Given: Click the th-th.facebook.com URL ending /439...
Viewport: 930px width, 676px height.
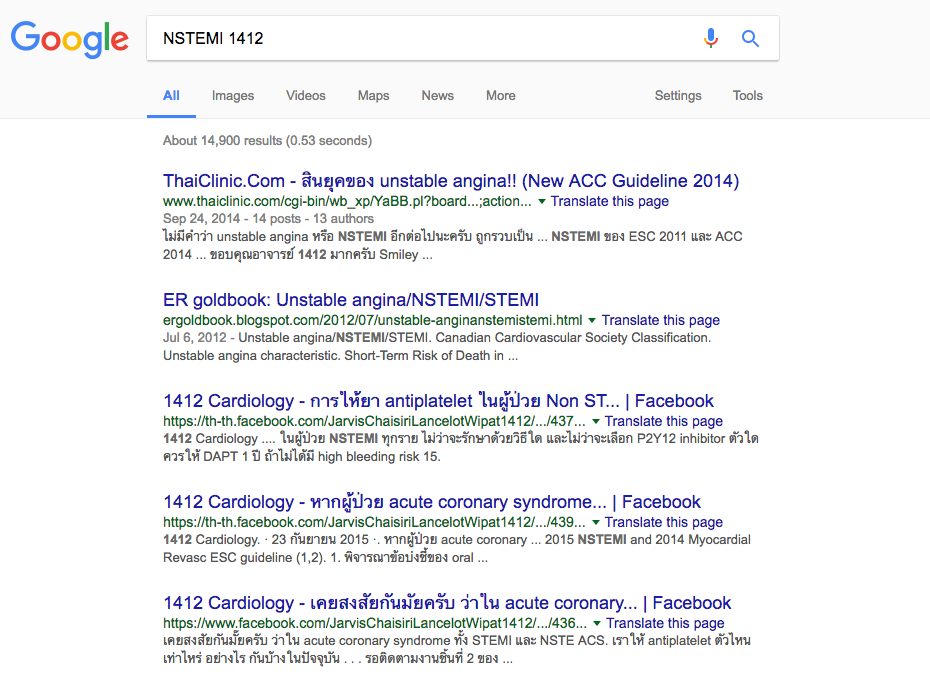Looking at the screenshot, I should (x=374, y=522).
